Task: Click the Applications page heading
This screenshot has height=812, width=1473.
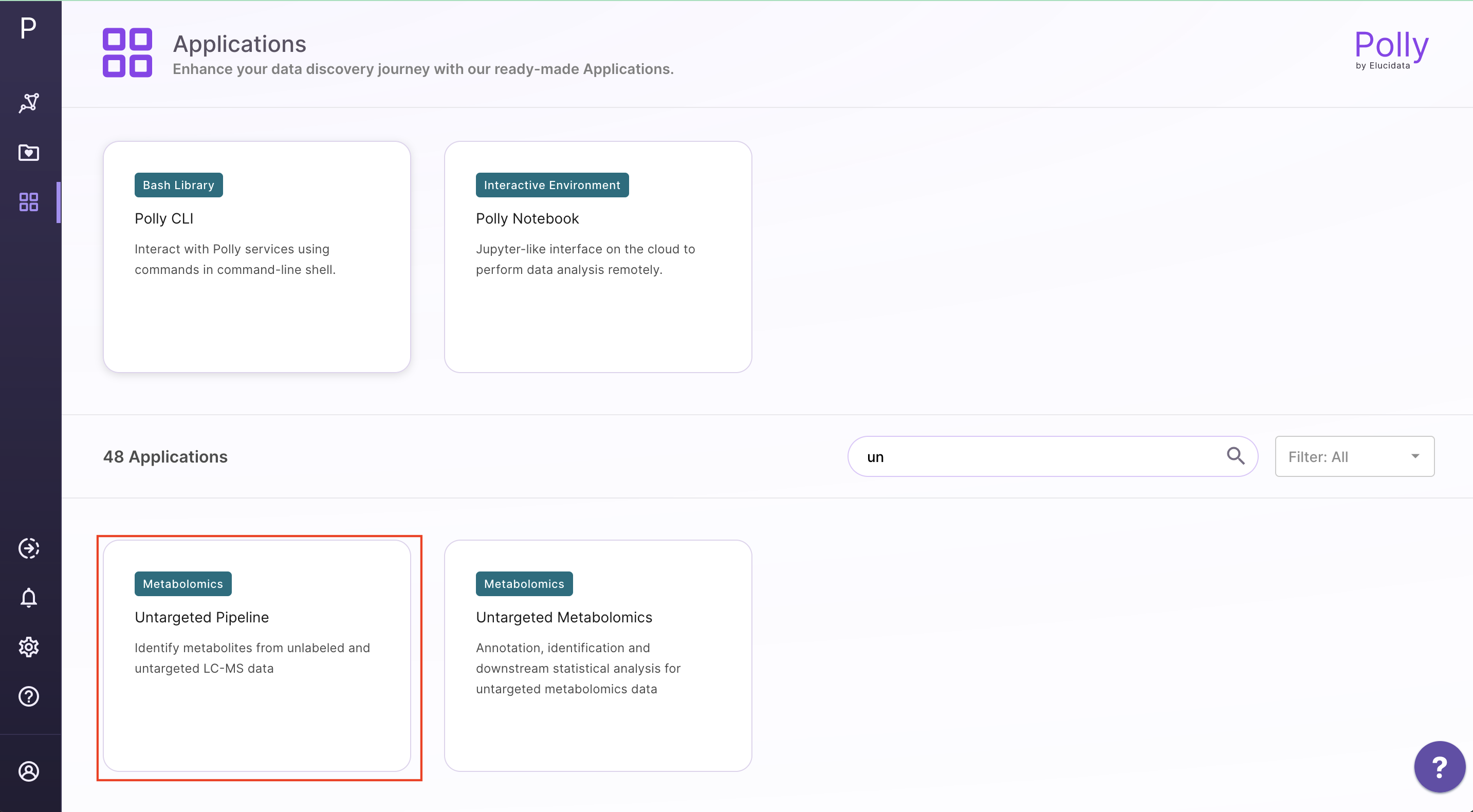Action: pyautogui.click(x=240, y=44)
